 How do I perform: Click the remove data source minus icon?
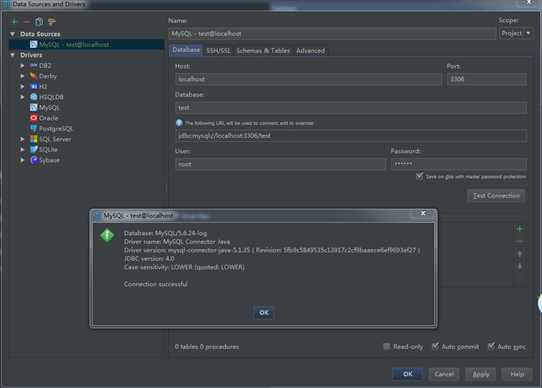point(26,21)
